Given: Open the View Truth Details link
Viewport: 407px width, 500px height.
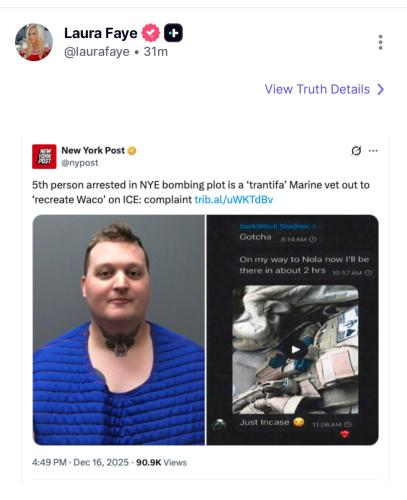Looking at the screenshot, I should click(324, 89).
